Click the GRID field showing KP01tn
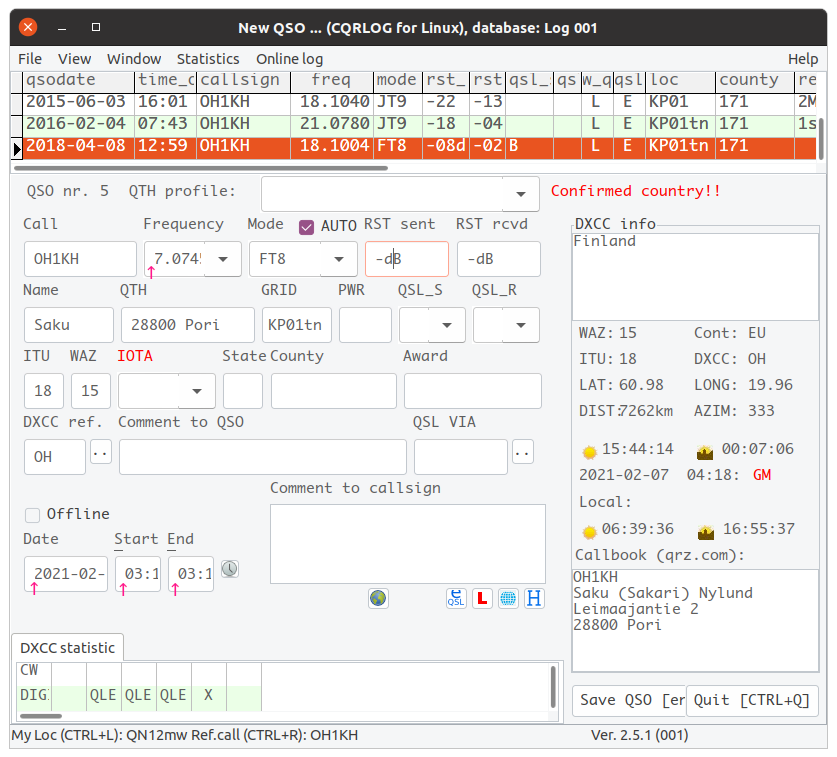This screenshot has width=837, height=757. (x=297, y=325)
